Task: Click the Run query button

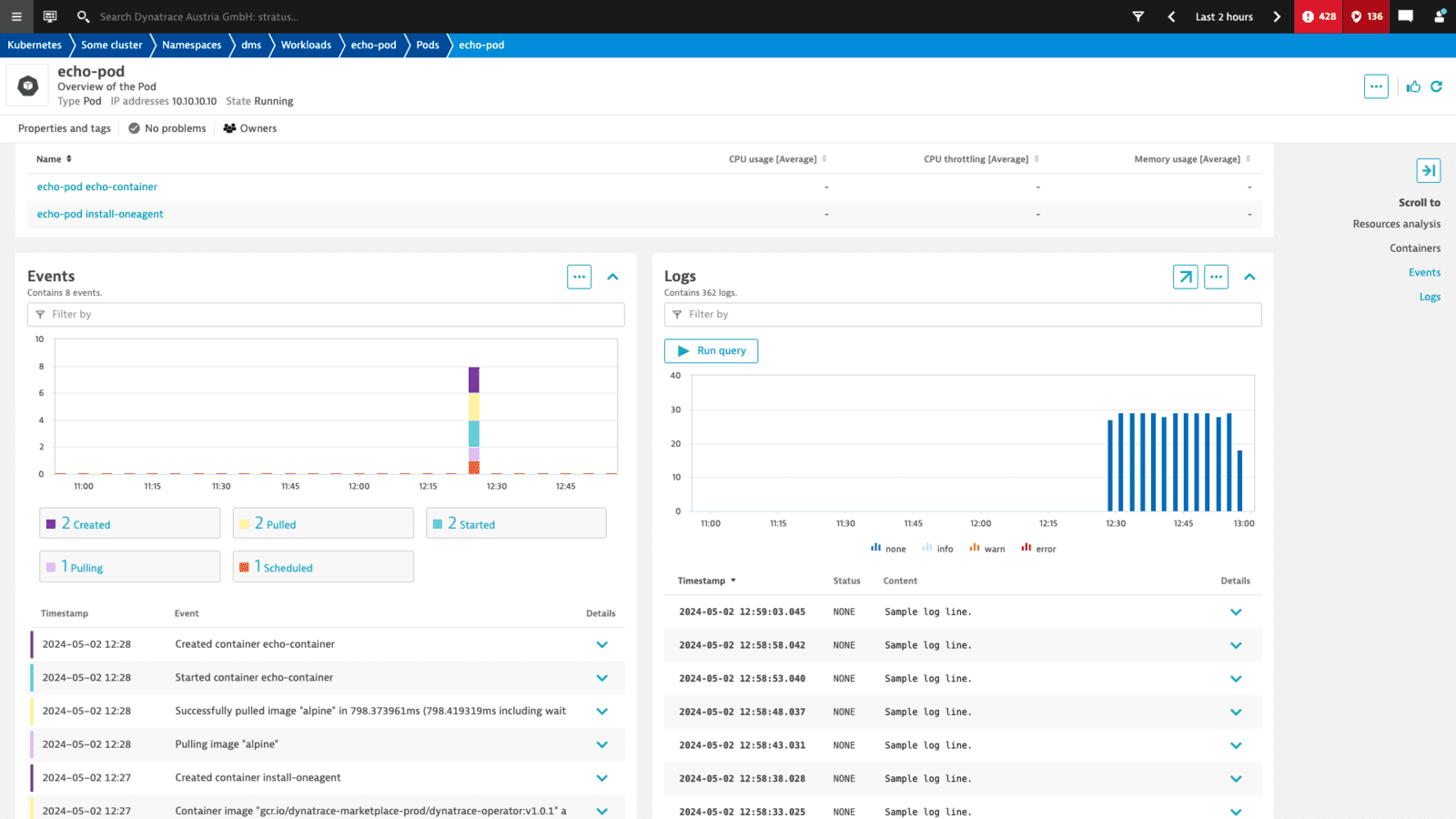Action: (711, 350)
